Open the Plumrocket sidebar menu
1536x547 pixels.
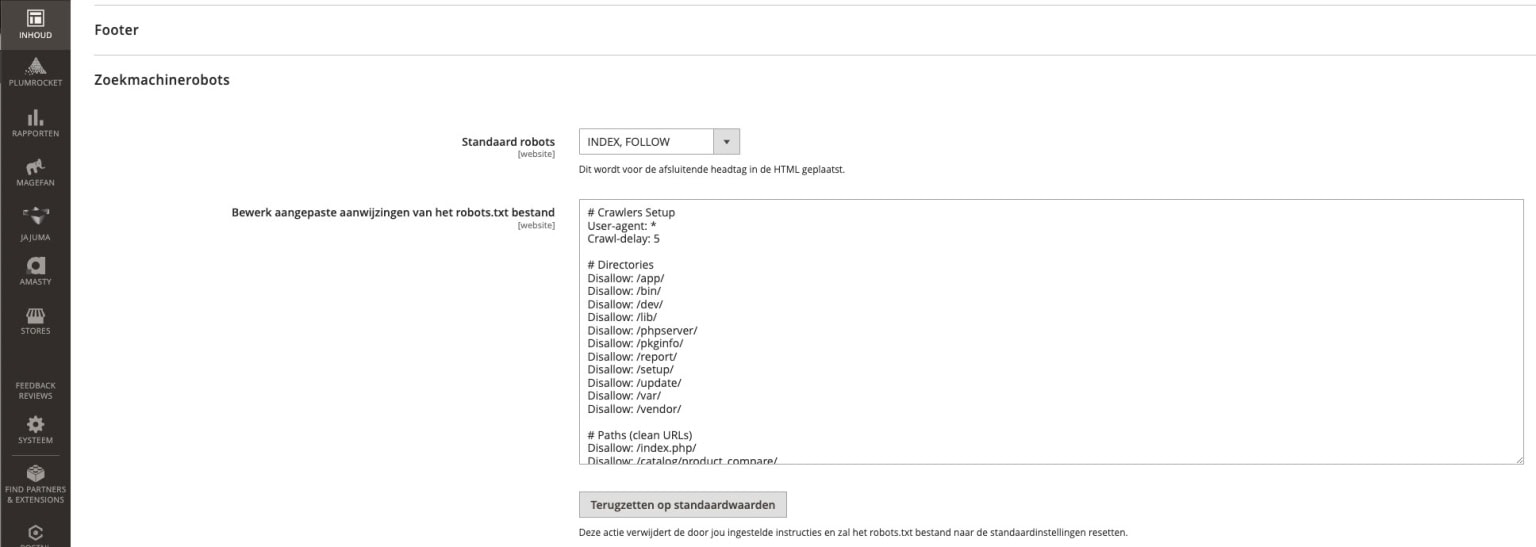click(35, 73)
